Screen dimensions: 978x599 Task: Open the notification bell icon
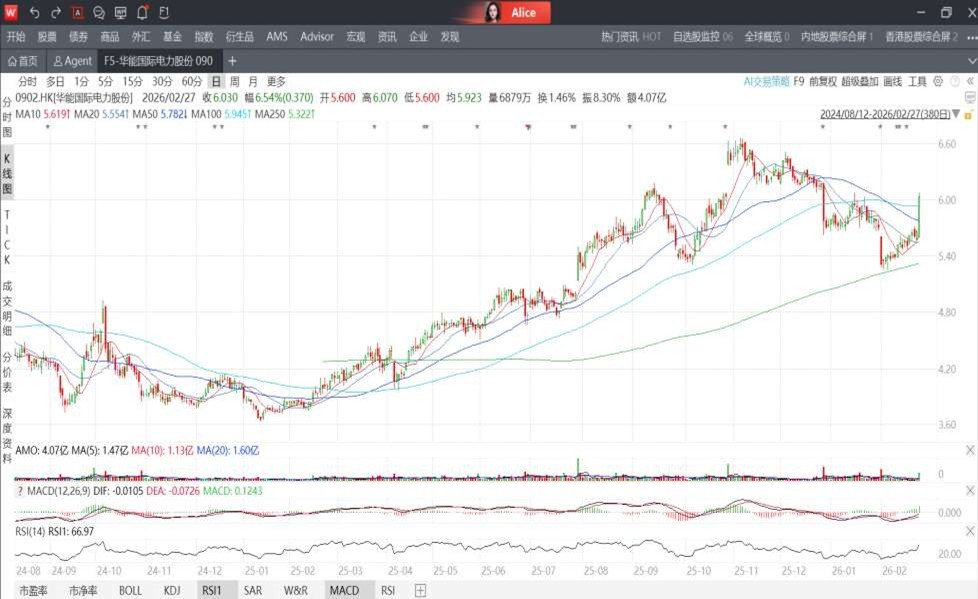point(143,13)
